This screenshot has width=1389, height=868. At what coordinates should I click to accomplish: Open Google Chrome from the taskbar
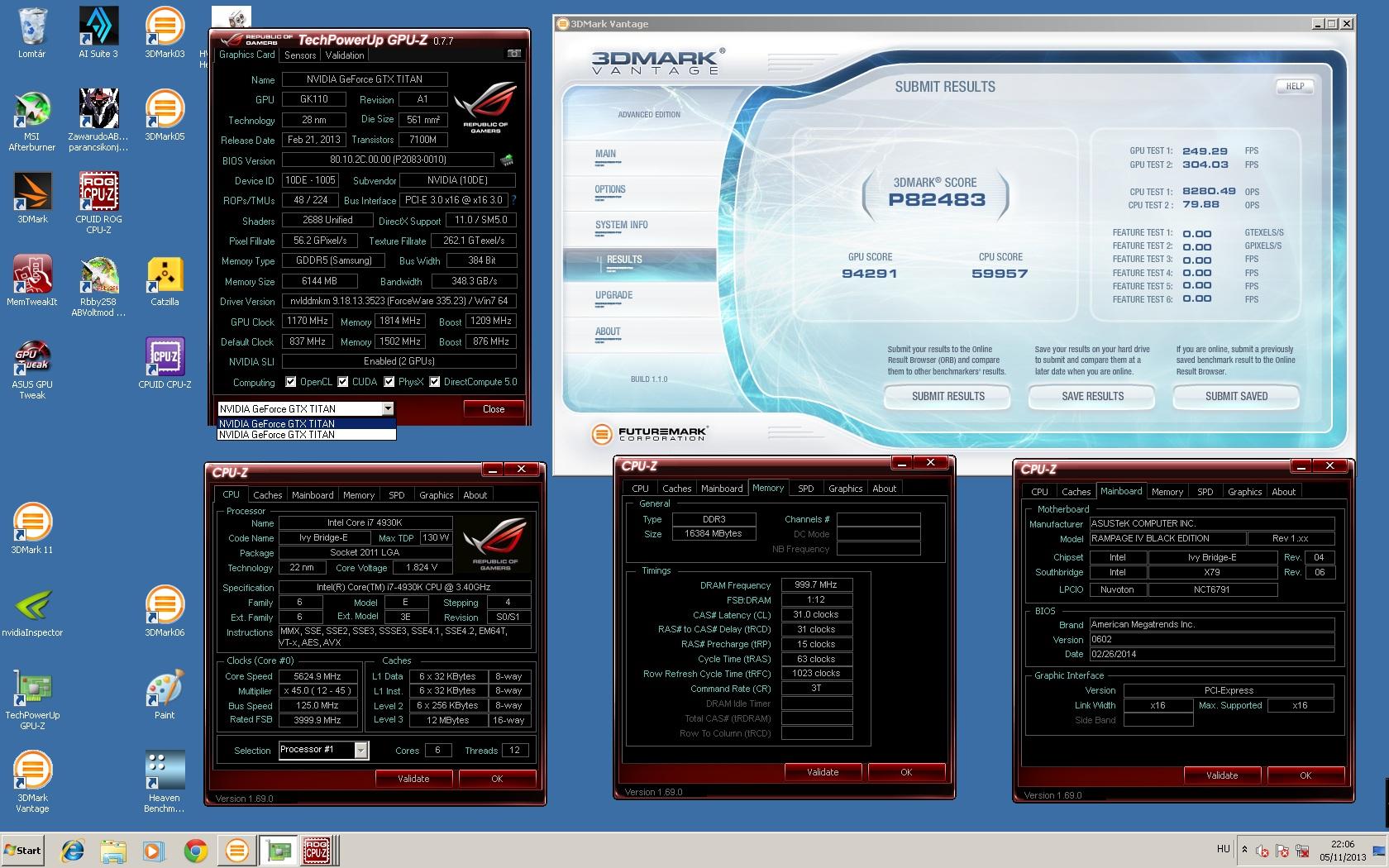click(x=195, y=850)
